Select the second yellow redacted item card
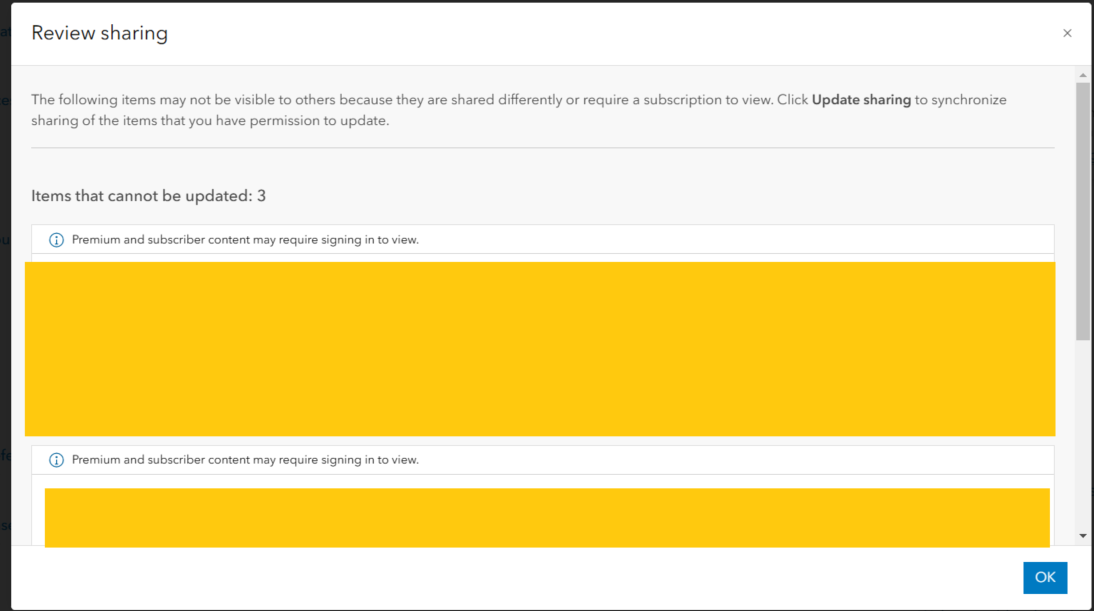Screen dimensions: 1094x611 pos(547,518)
